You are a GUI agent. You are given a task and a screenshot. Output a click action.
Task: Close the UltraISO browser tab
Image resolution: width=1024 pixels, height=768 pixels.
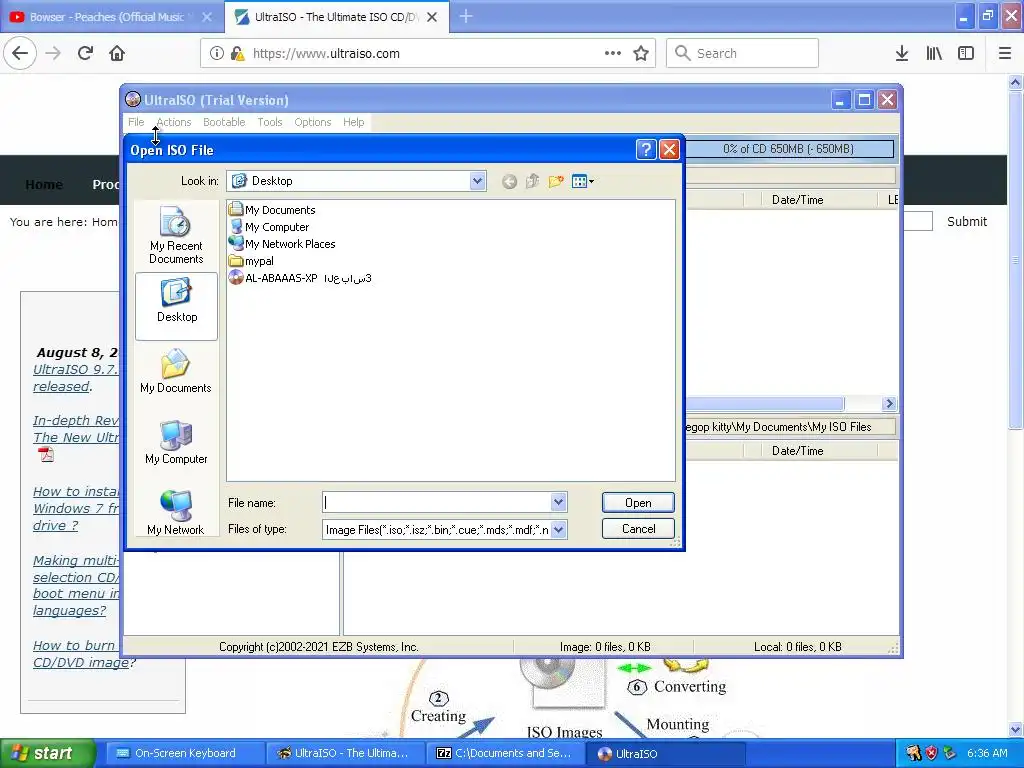(x=432, y=17)
